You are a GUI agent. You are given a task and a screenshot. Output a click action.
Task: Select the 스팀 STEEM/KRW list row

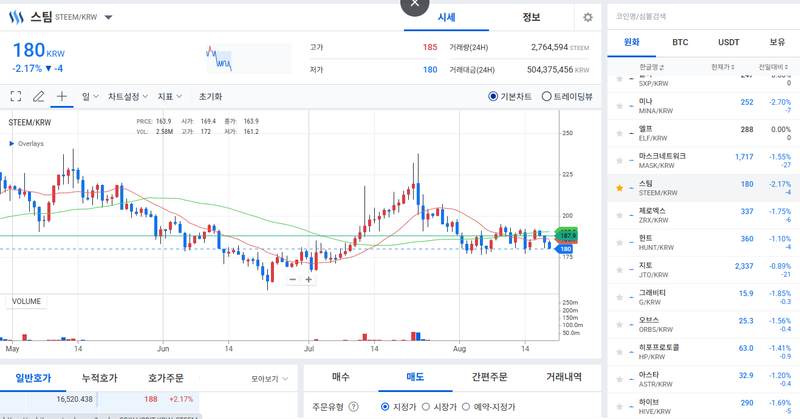pos(704,188)
